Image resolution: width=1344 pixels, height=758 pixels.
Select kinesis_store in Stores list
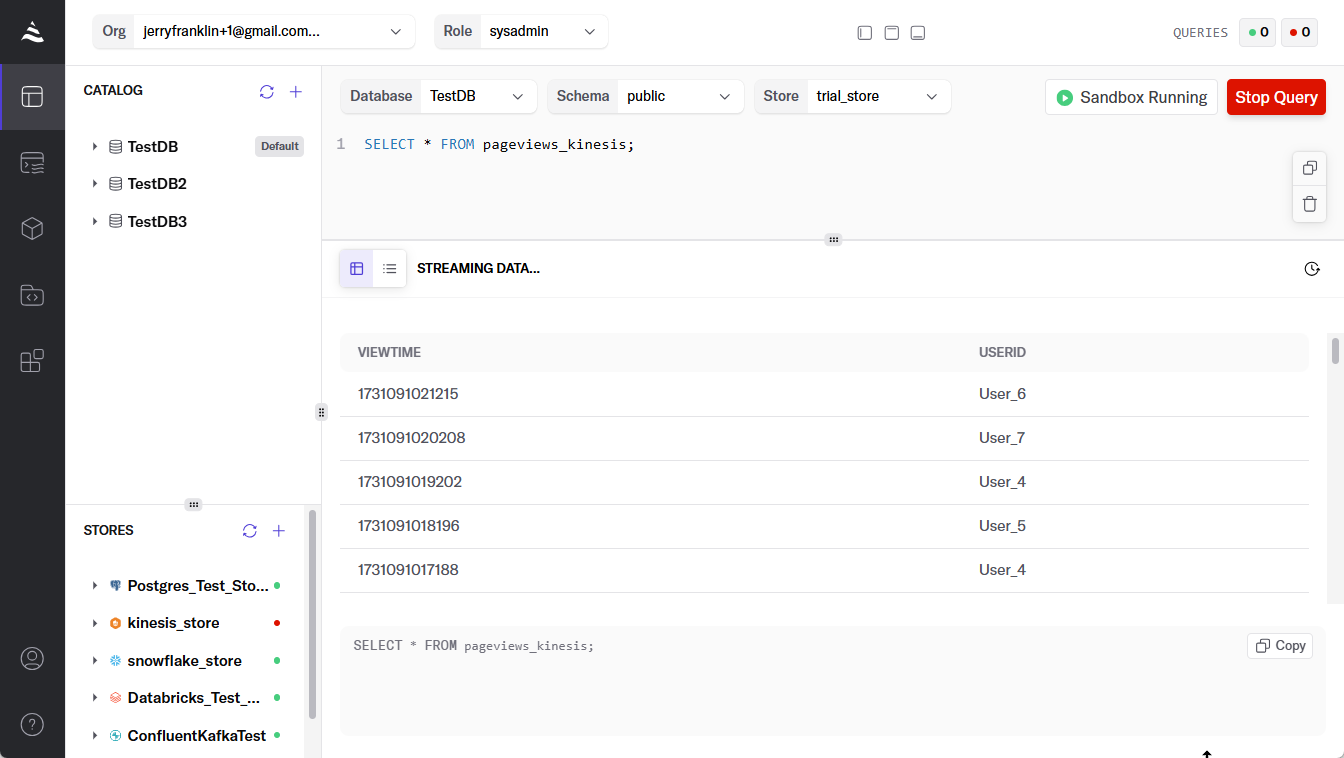[173, 623]
